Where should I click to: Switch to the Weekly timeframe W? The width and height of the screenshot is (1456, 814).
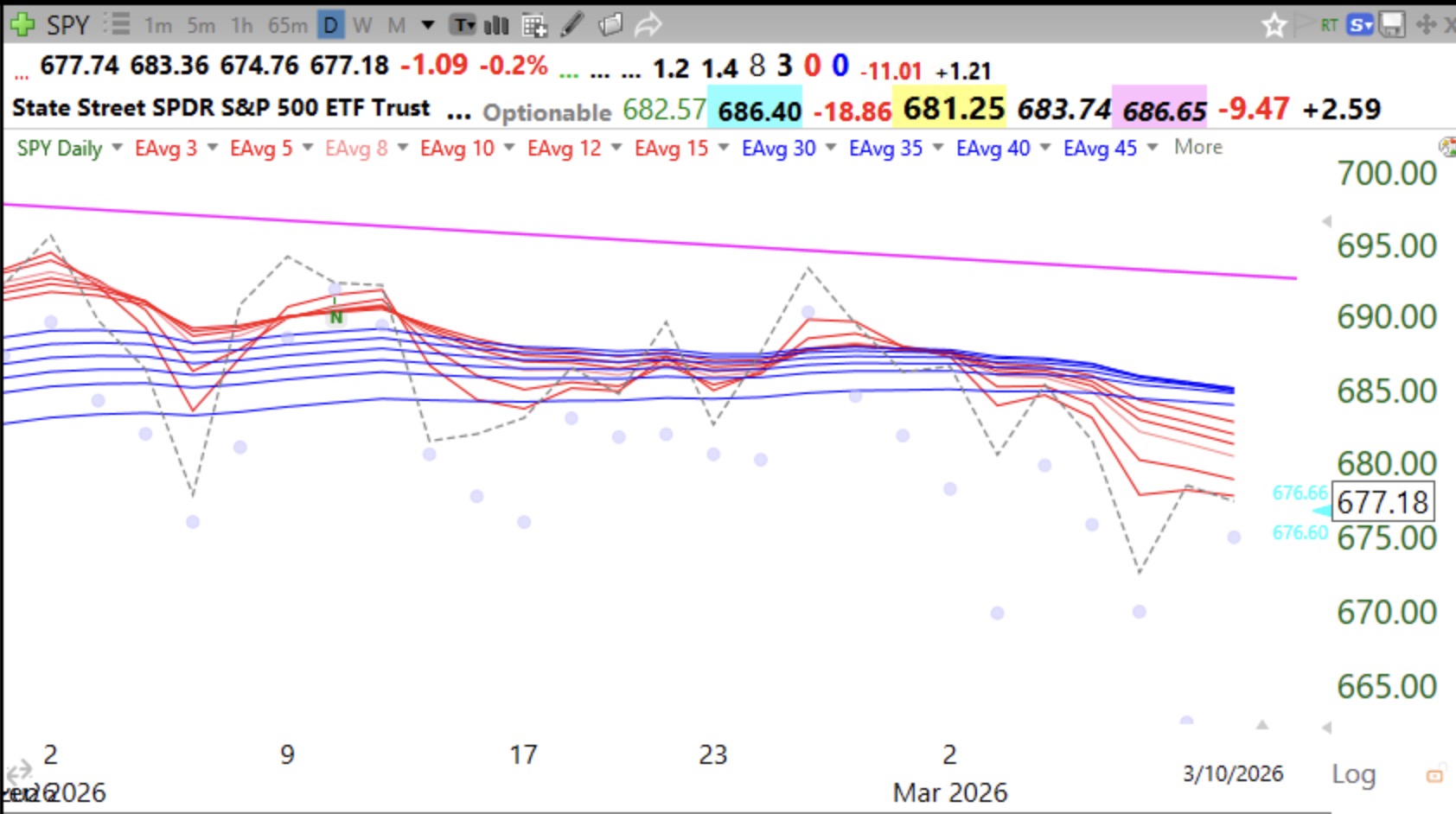[362, 25]
